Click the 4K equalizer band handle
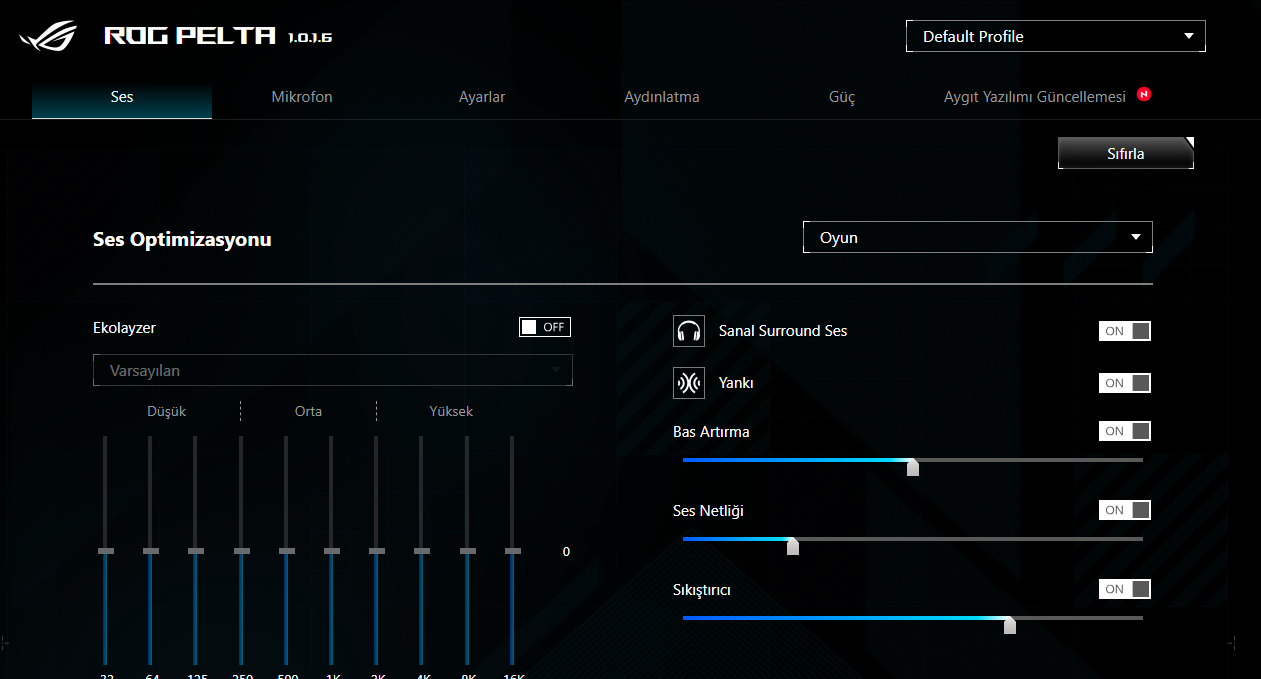This screenshot has height=679, width=1261. click(422, 551)
